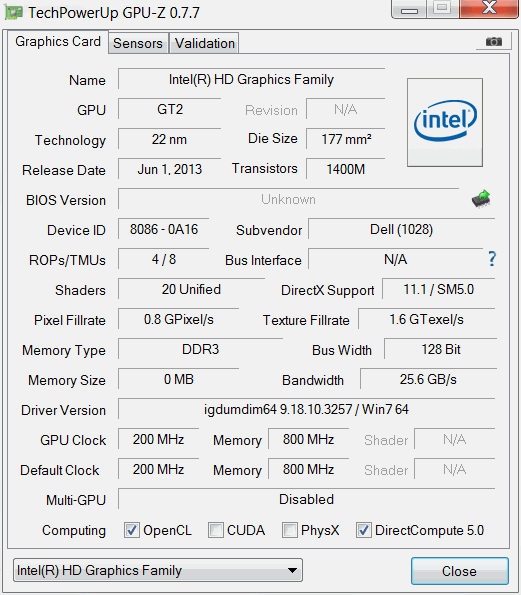Click the BIOS save chip icon
Screen dimensions: 521x595
click(481, 198)
